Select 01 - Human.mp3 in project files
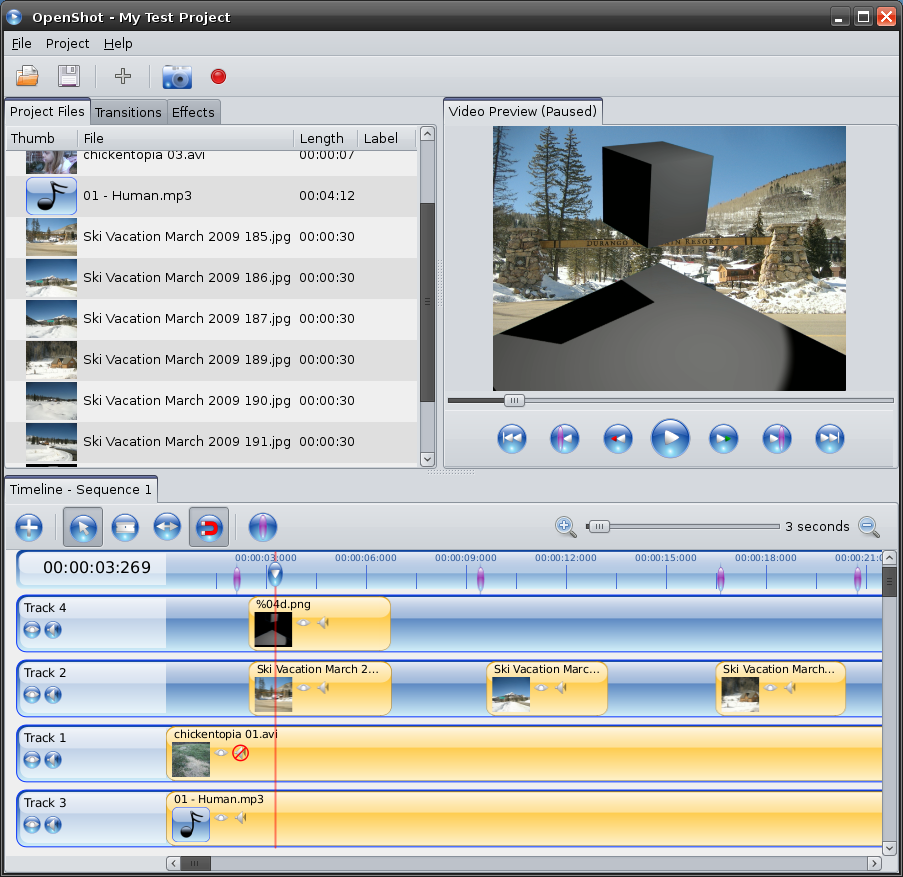This screenshot has width=903, height=877. click(137, 196)
